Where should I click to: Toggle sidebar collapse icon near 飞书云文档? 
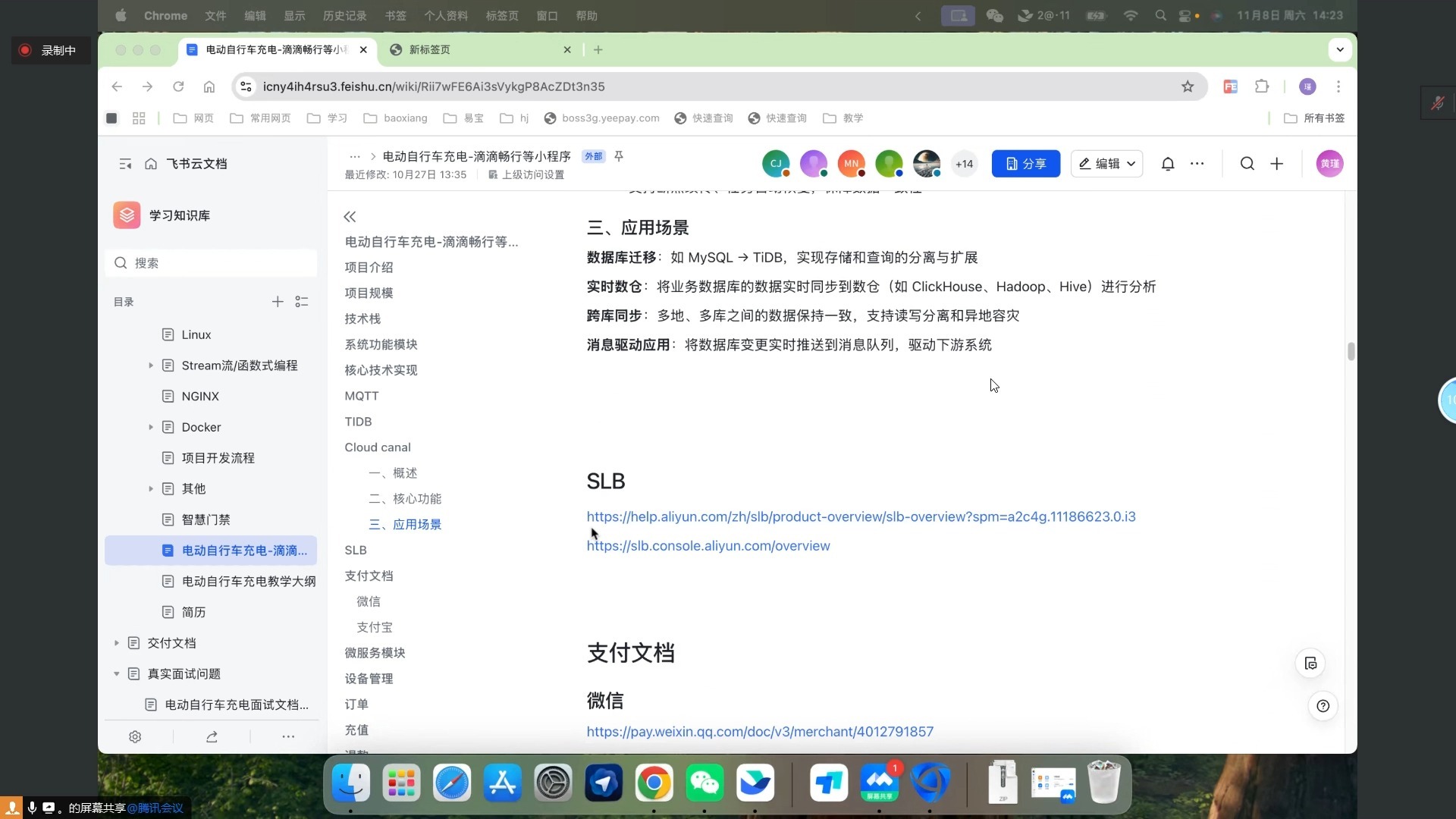click(125, 164)
